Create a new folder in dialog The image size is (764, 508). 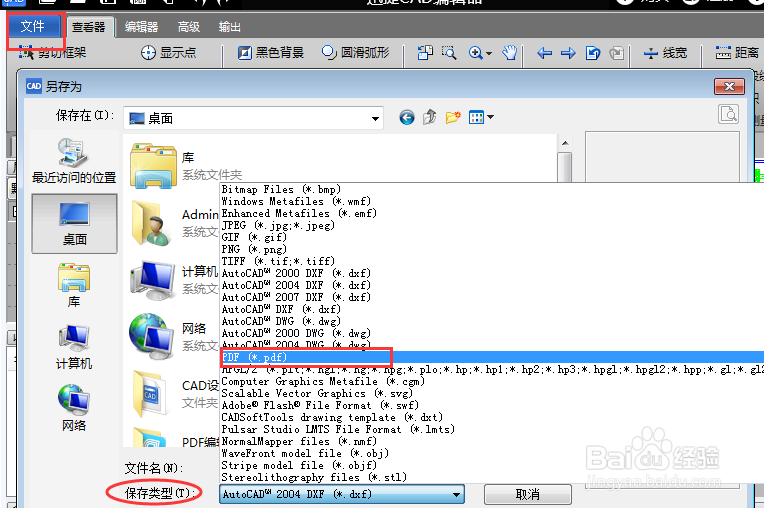tap(453, 117)
